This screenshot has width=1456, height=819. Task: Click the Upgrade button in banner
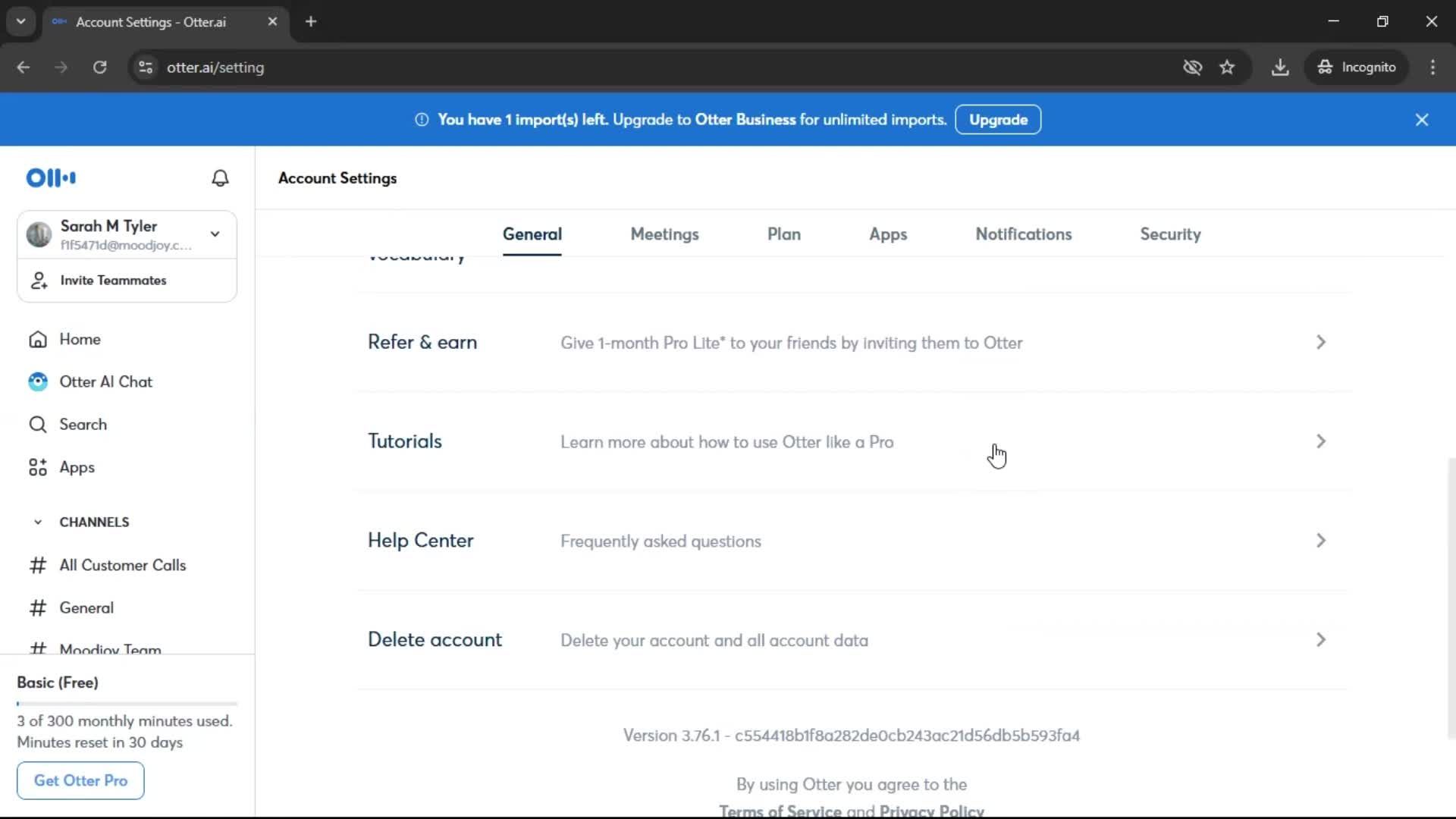(998, 120)
